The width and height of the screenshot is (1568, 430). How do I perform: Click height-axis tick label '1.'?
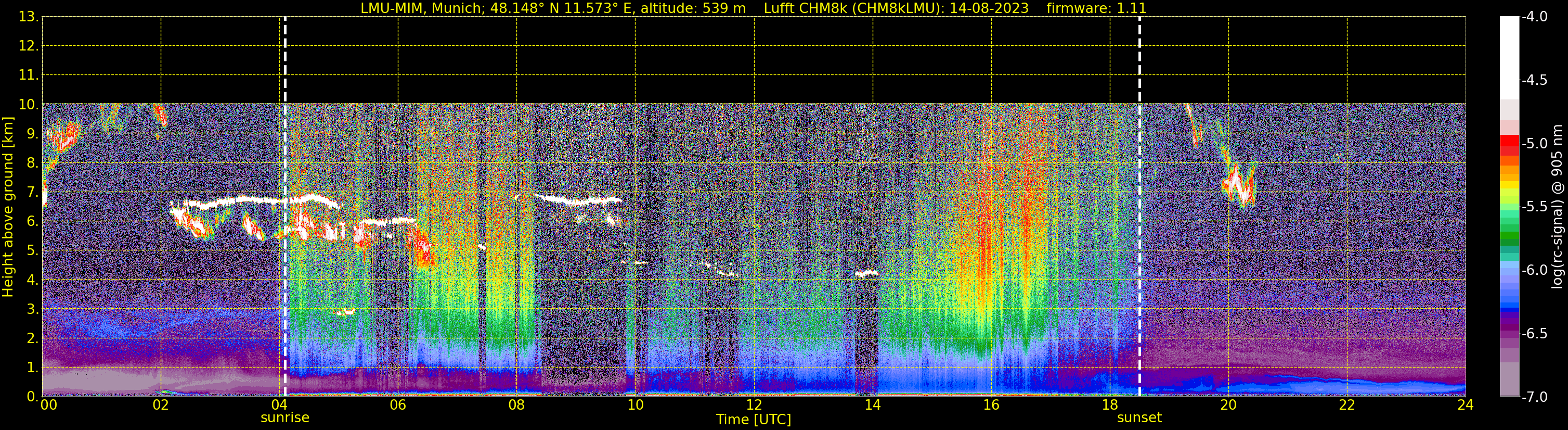(33, 367)
